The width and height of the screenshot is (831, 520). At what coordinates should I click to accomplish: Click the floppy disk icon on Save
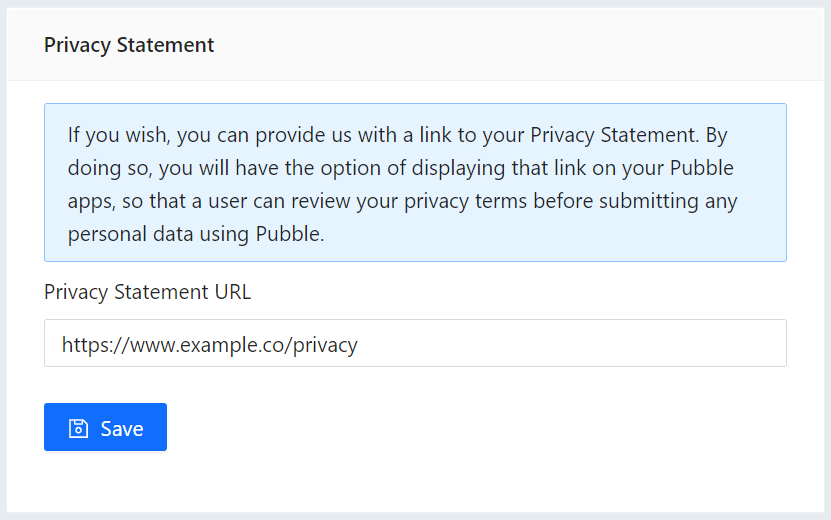tap(78, 428)
